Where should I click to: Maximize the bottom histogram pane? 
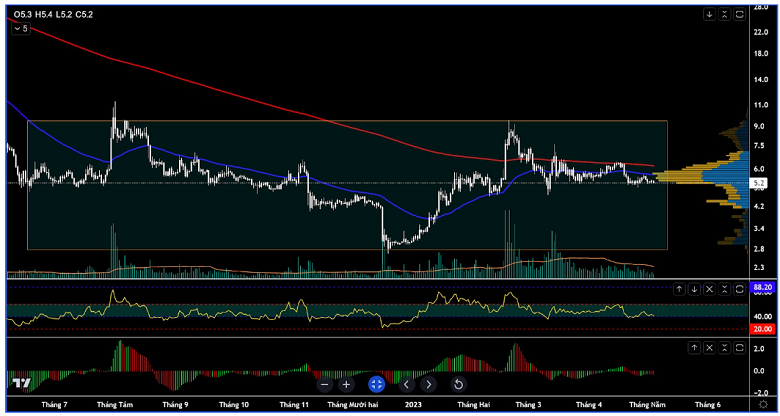coord(740,347)
